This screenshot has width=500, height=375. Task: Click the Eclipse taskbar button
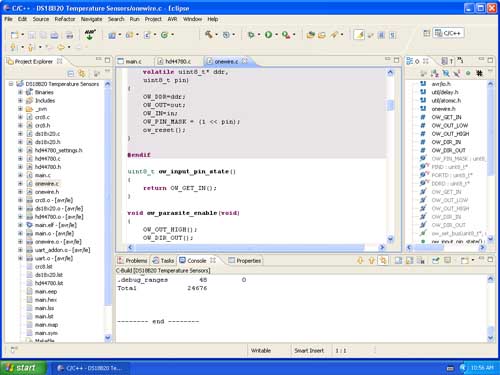90,368
